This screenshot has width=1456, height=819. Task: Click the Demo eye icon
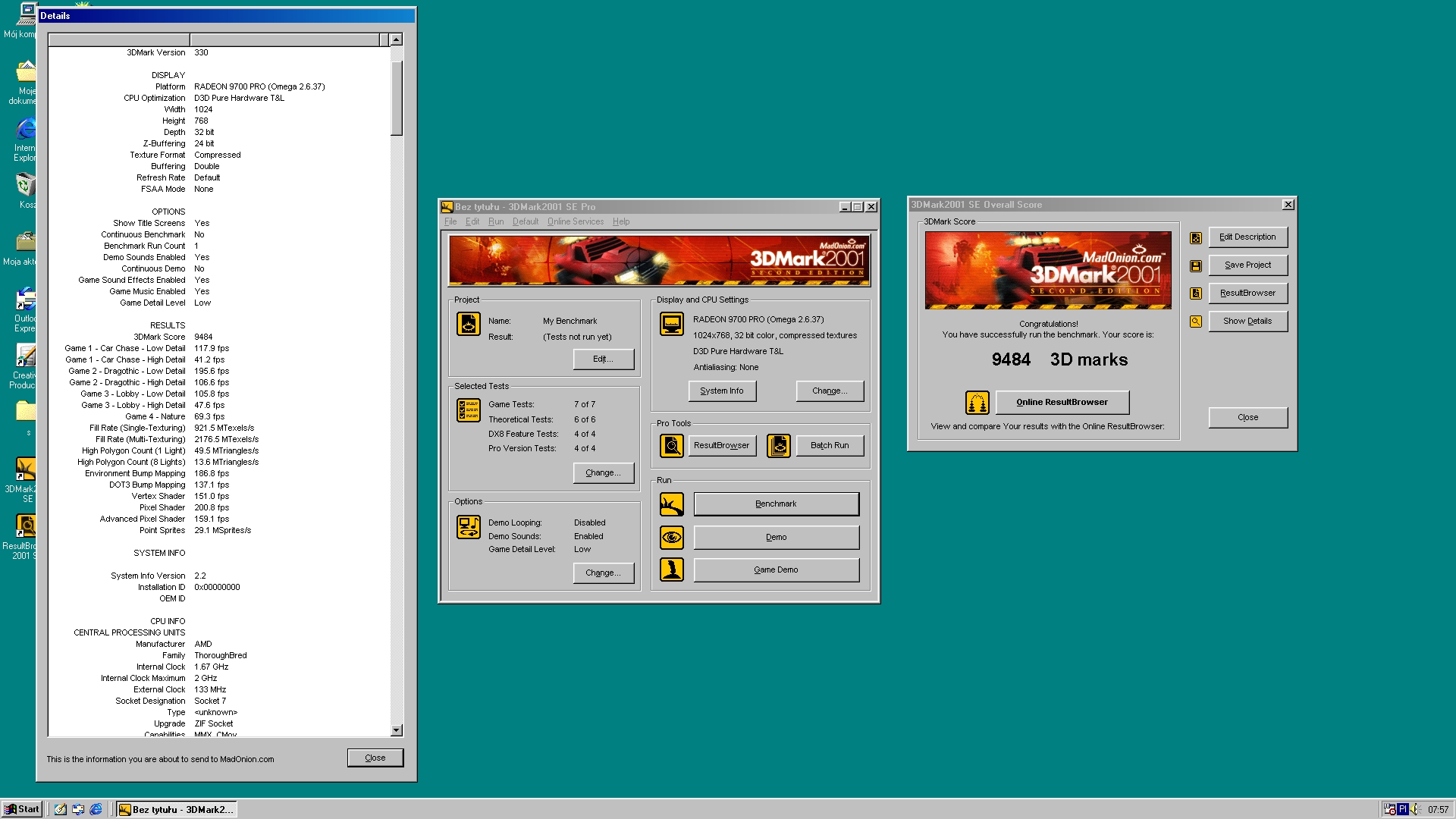[x=671, y=538]
